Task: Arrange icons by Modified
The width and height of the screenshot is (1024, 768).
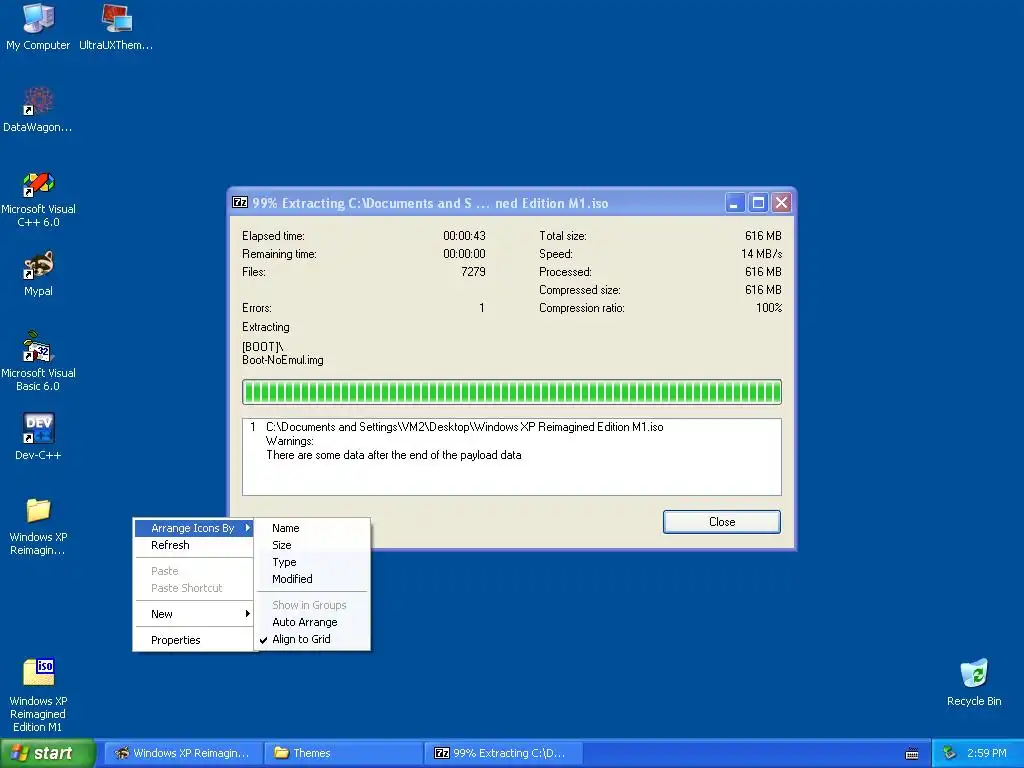Action: (312, 579)
